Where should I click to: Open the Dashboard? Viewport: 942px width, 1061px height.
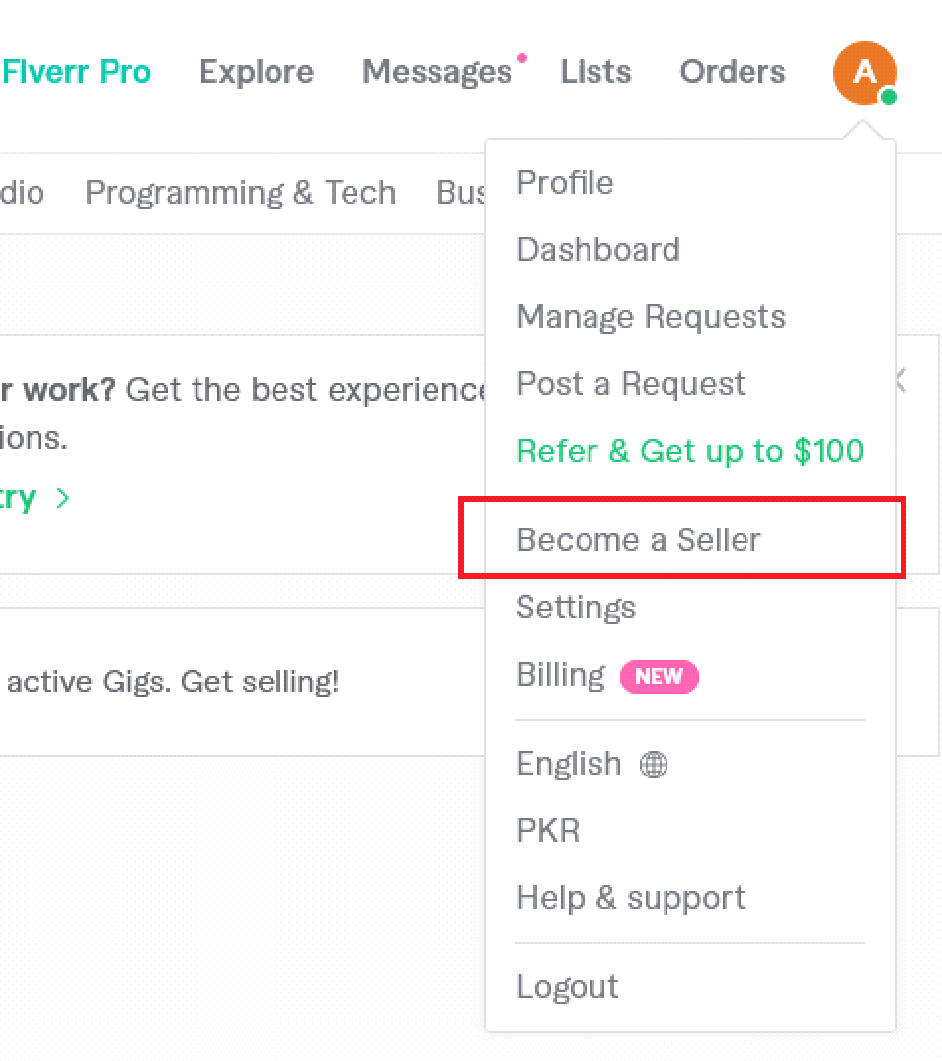(x=597, y=250)
